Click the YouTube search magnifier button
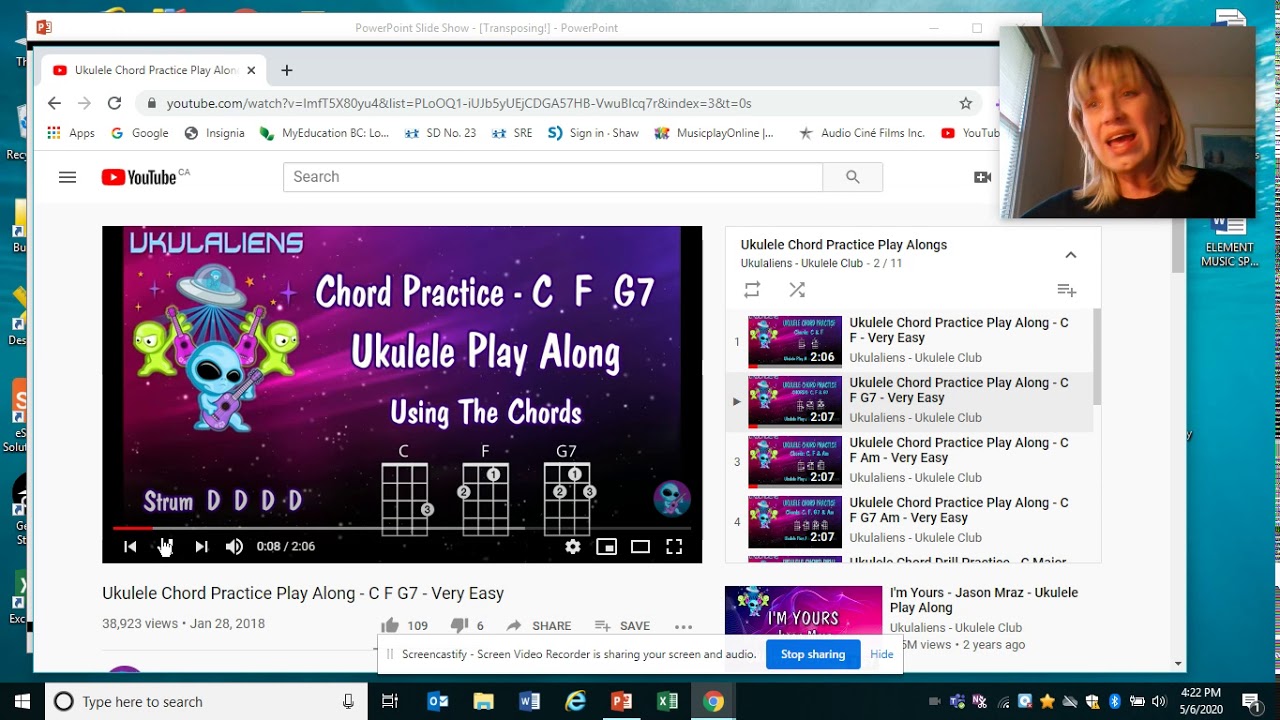The width and height of the screenshot is (1280, 720). 853,177
